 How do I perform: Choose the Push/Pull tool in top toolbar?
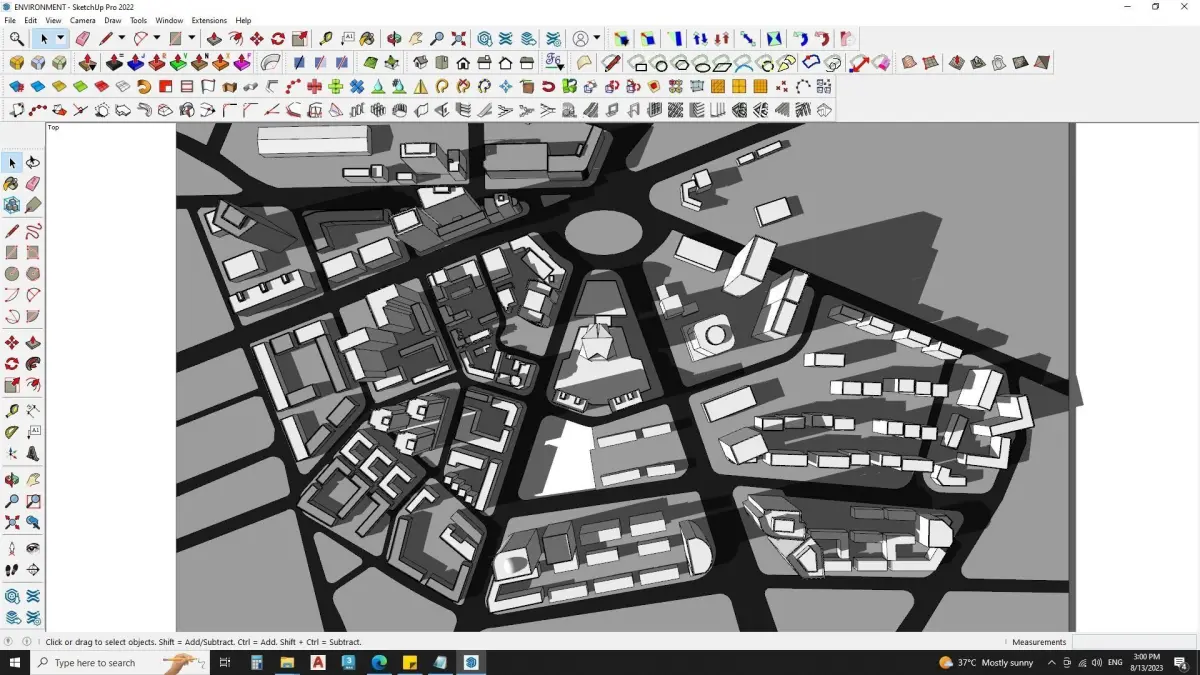point(214,39)
